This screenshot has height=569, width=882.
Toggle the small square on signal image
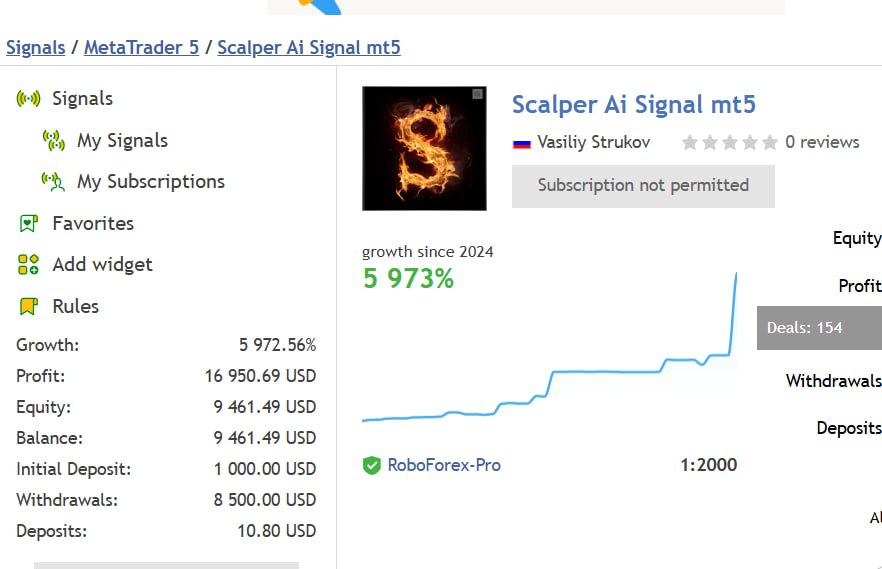pyautogui.click(x=477, y=95)
